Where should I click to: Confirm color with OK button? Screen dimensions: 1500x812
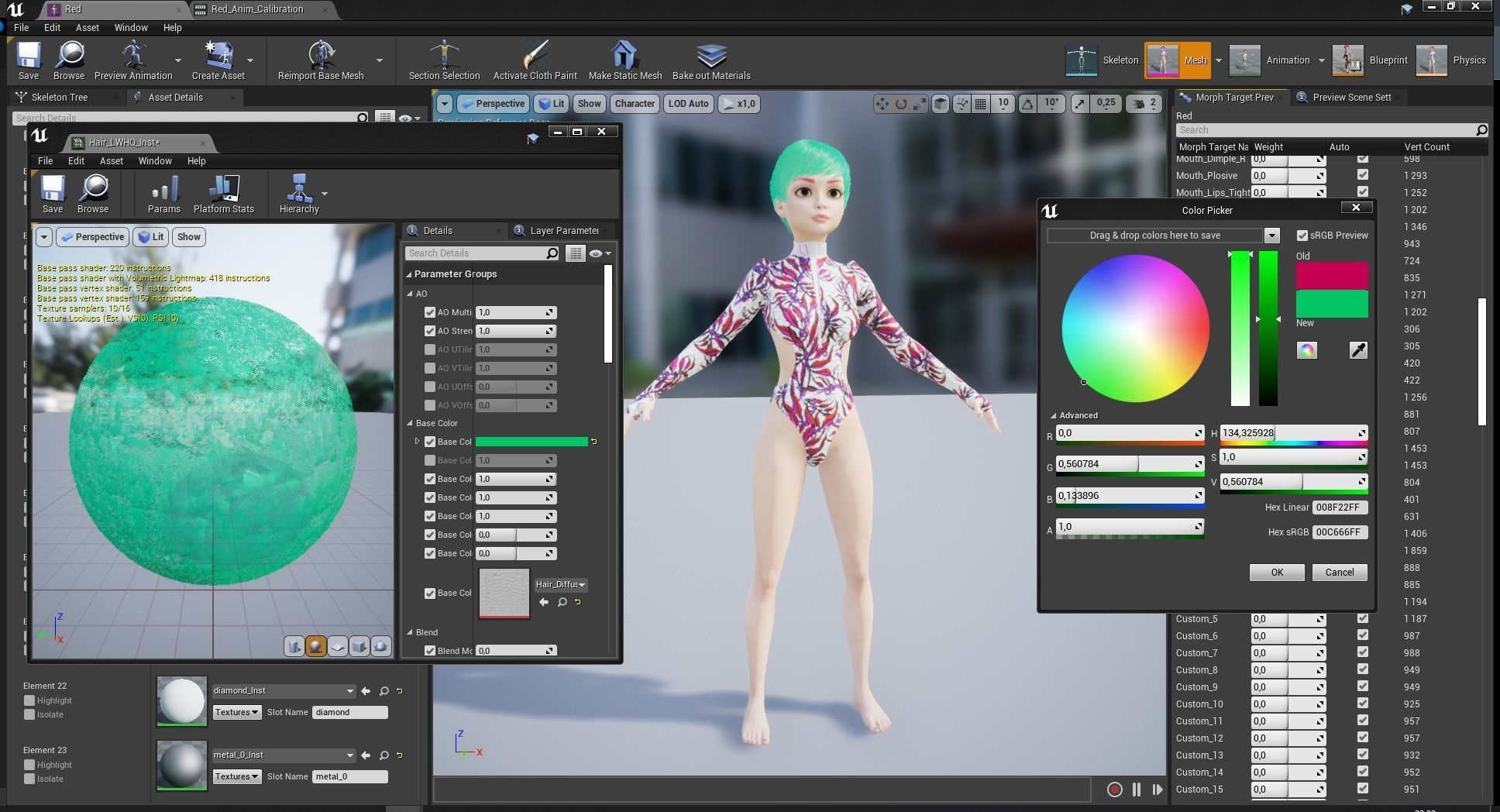(1277, 573)
